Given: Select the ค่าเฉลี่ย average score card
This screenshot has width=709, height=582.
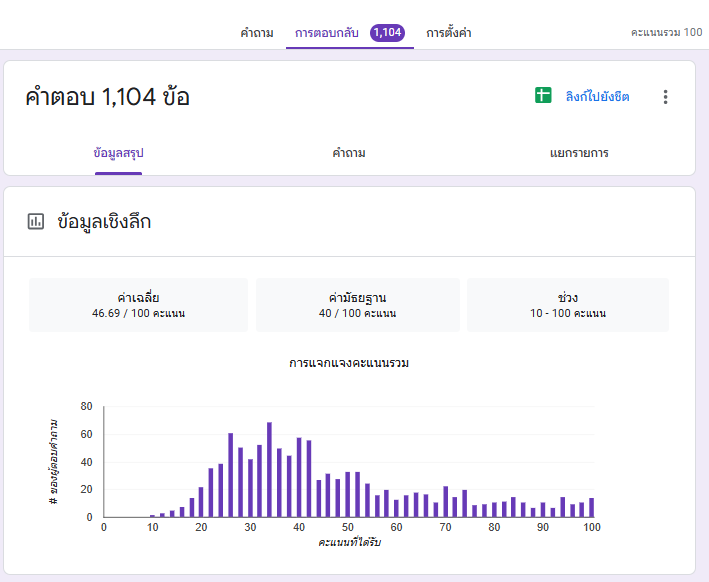Looking at the screenshot, I should 138,305.
